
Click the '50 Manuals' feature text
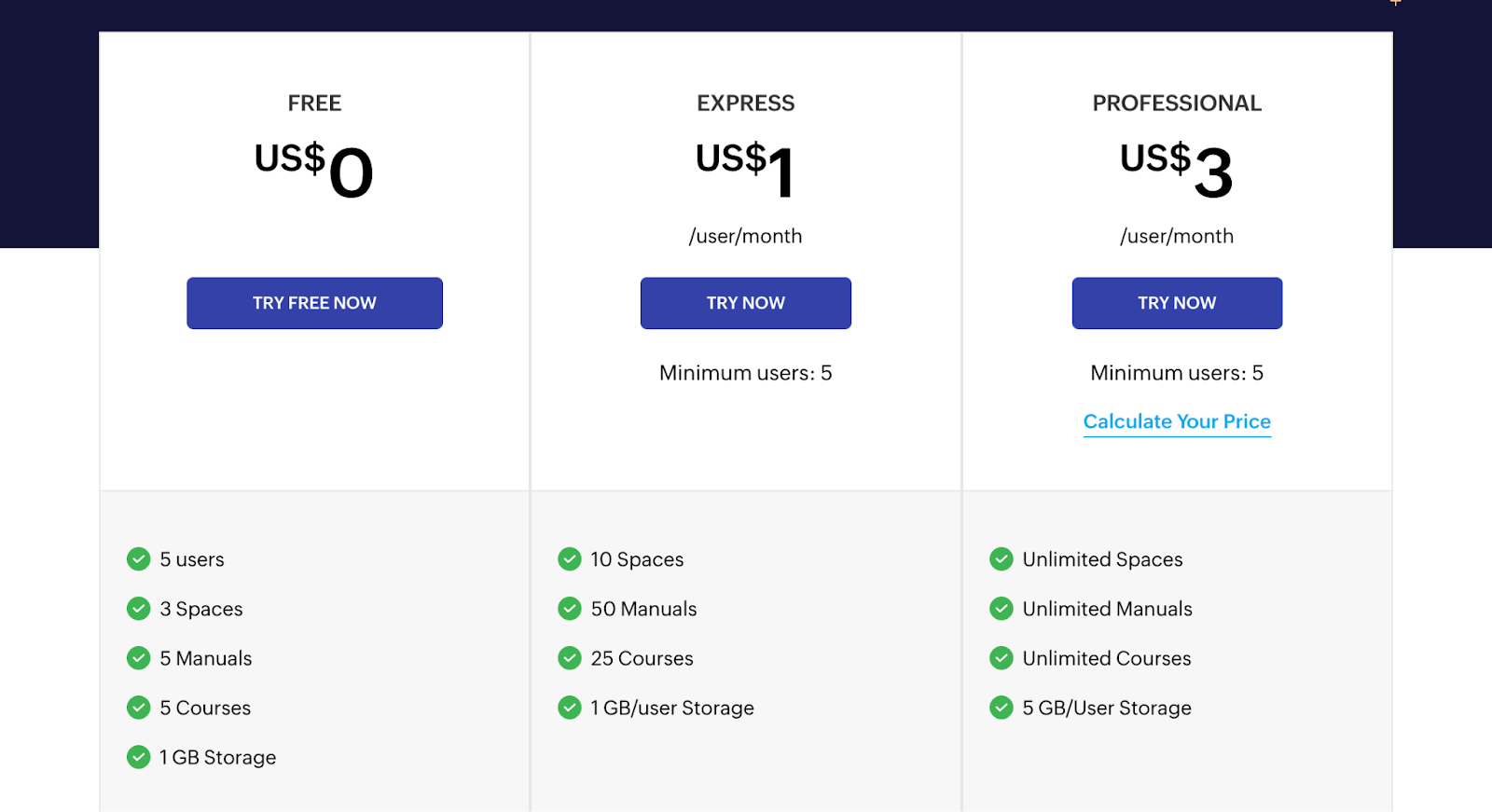643,609
